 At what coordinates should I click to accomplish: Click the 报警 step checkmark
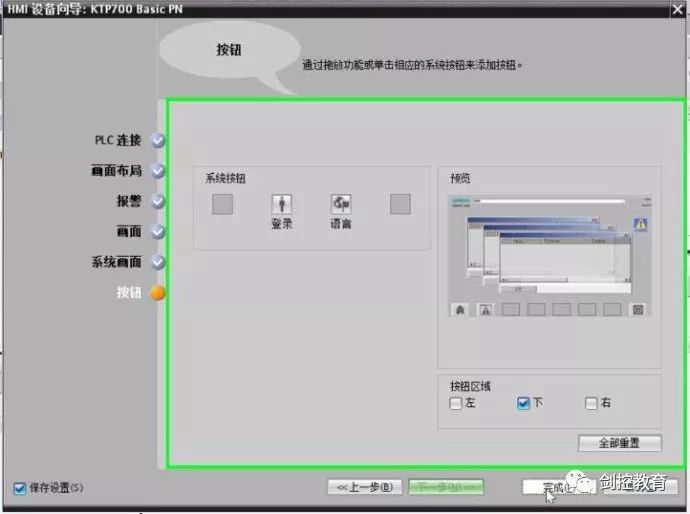[158, 201]
